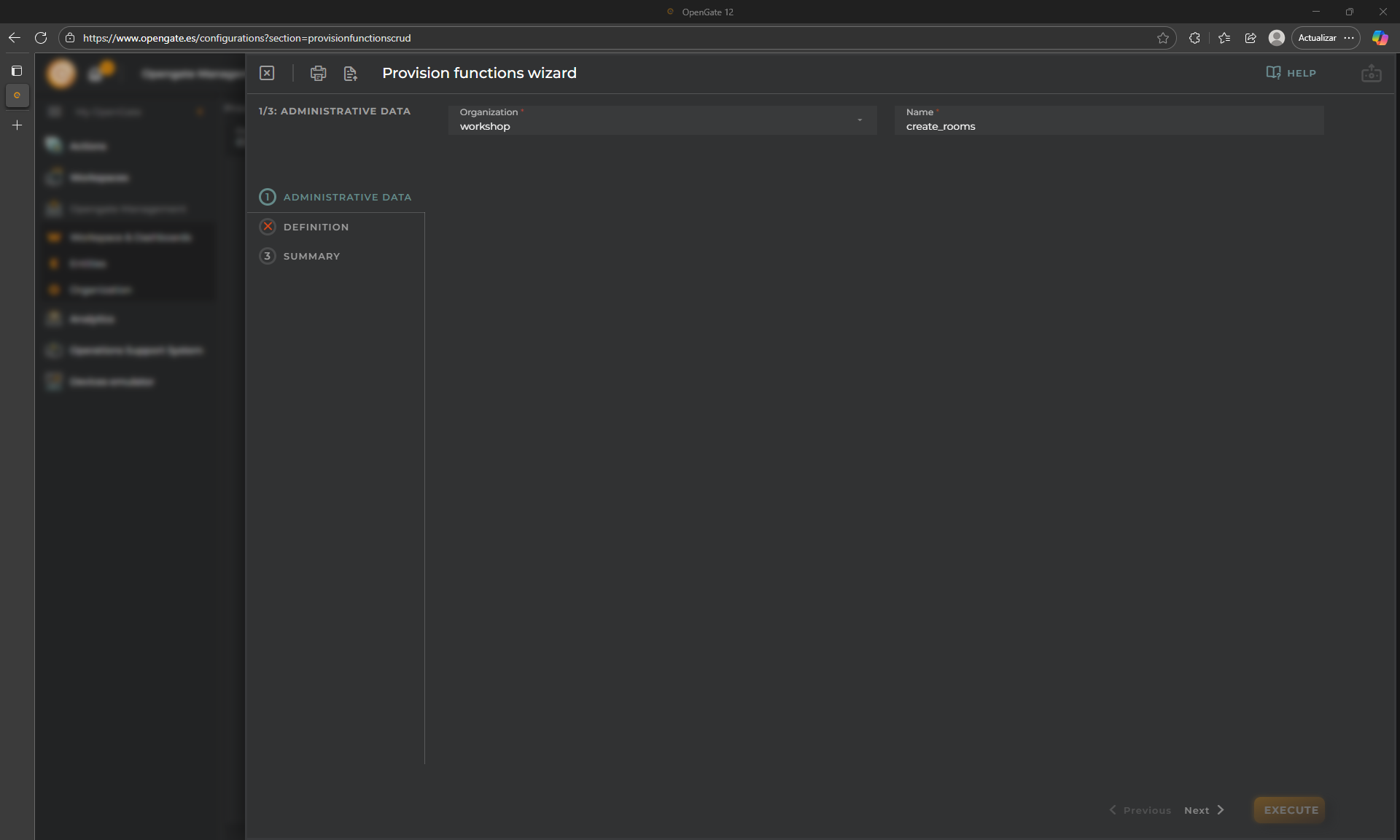
Task: Open new tab with plus icon
Action: [17, 125]
